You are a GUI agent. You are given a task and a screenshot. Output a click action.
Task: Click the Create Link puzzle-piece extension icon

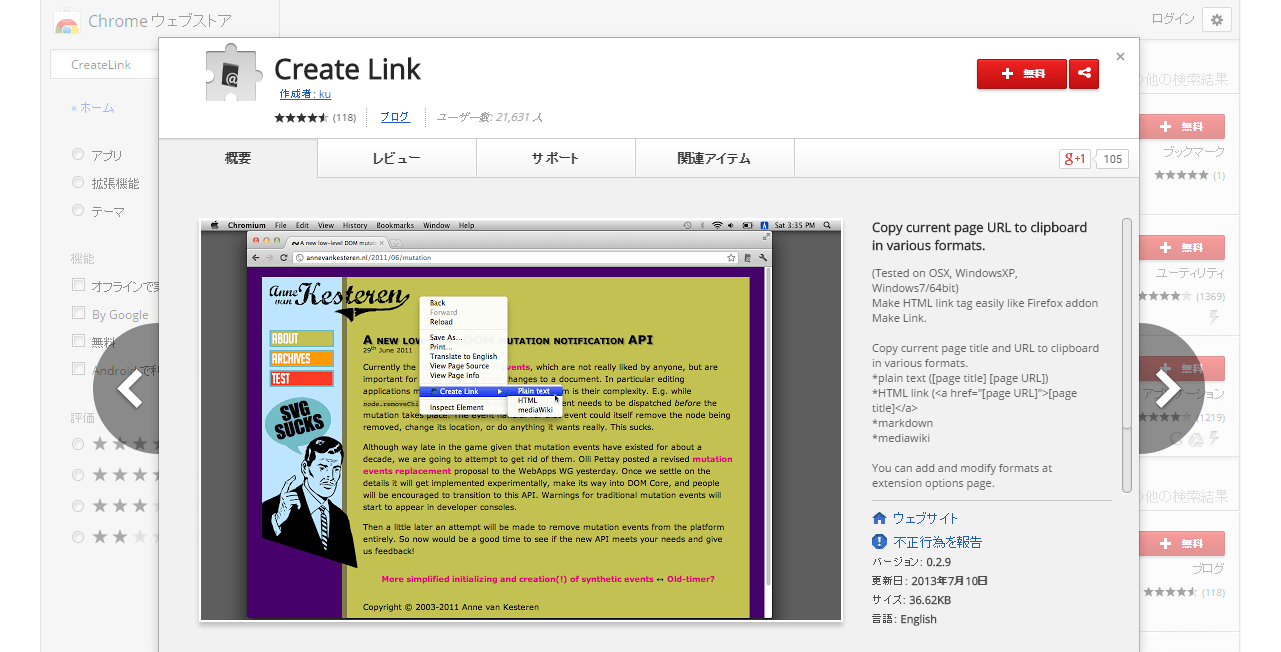(x=234, y=73)
